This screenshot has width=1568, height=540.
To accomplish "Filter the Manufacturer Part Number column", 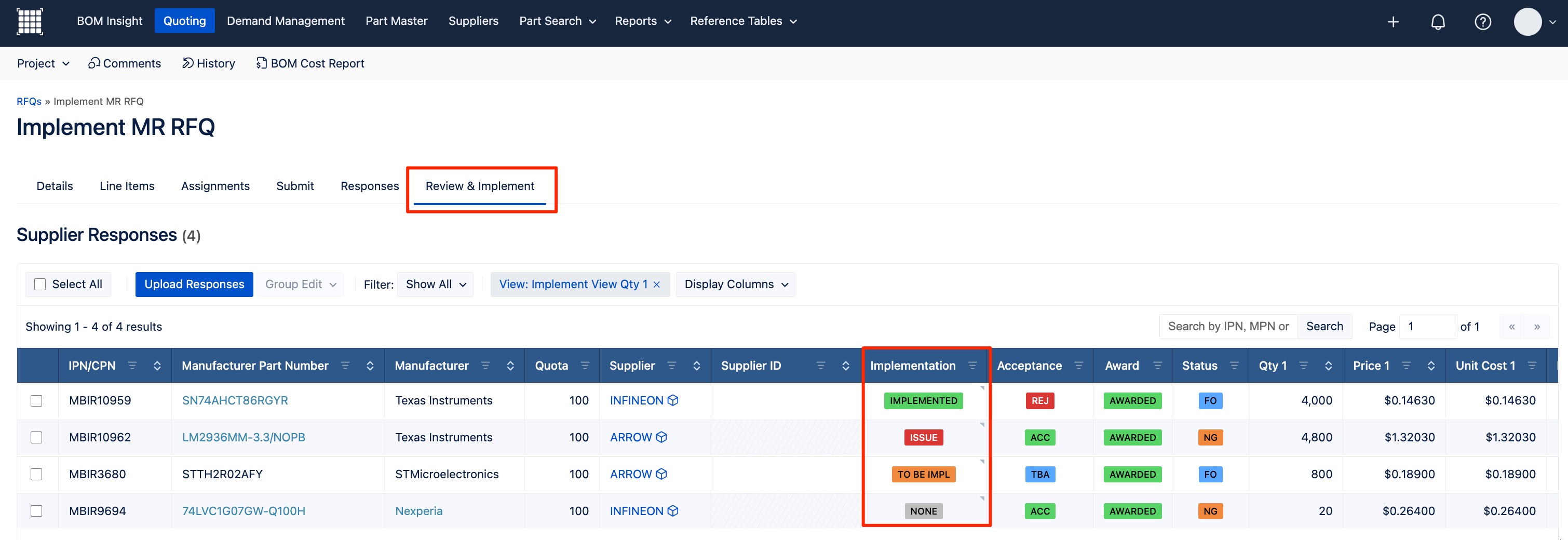I will pos(345,365).
